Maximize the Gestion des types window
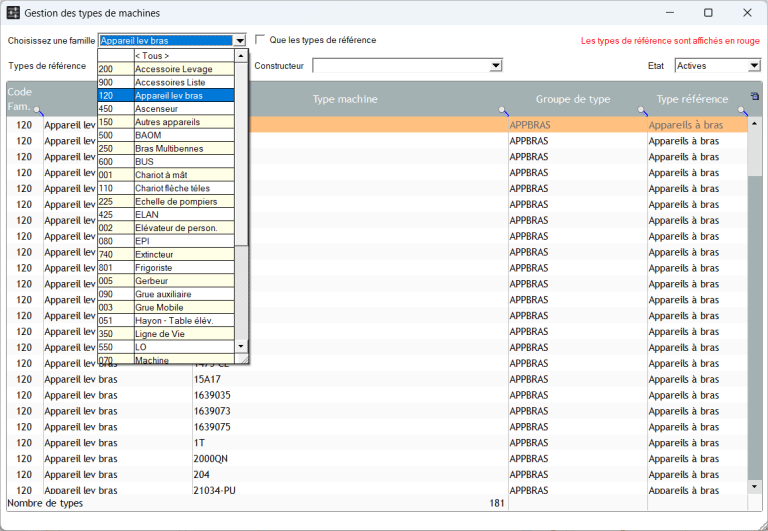The image size is (768, 531). click(x=708, y=13)
